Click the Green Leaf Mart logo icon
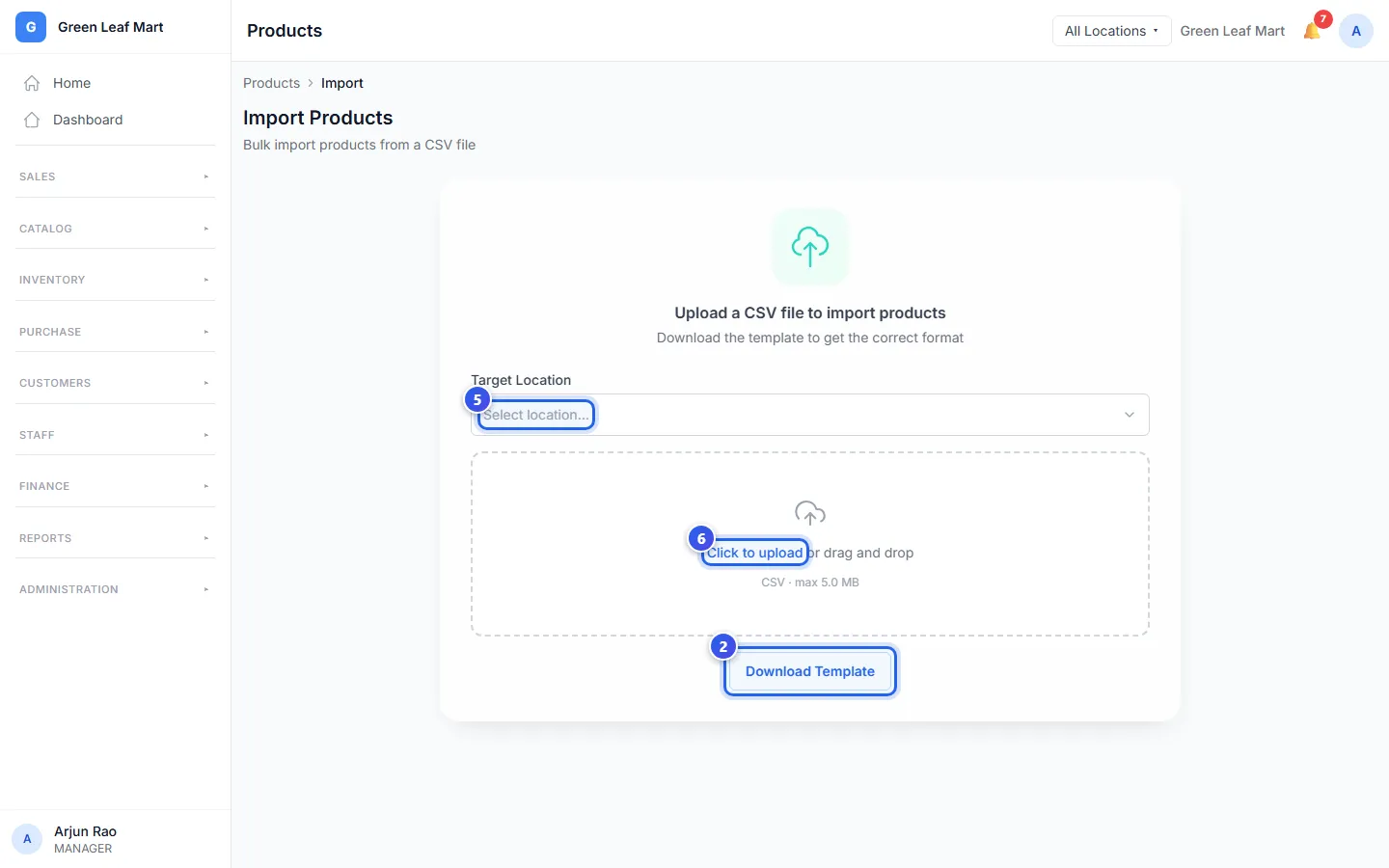This screenshot has height=868, width=1389. coord(31,27)
